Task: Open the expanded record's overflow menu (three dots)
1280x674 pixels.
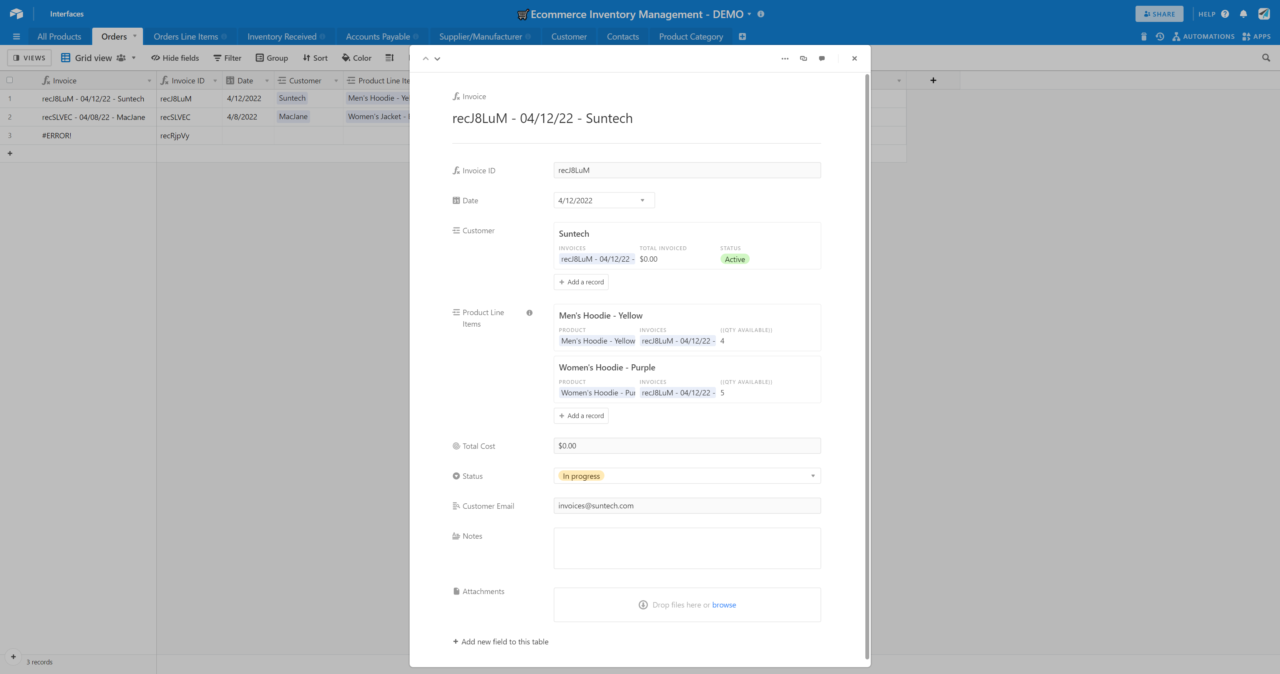Action: pyautogui.click(x=785, y=58)
